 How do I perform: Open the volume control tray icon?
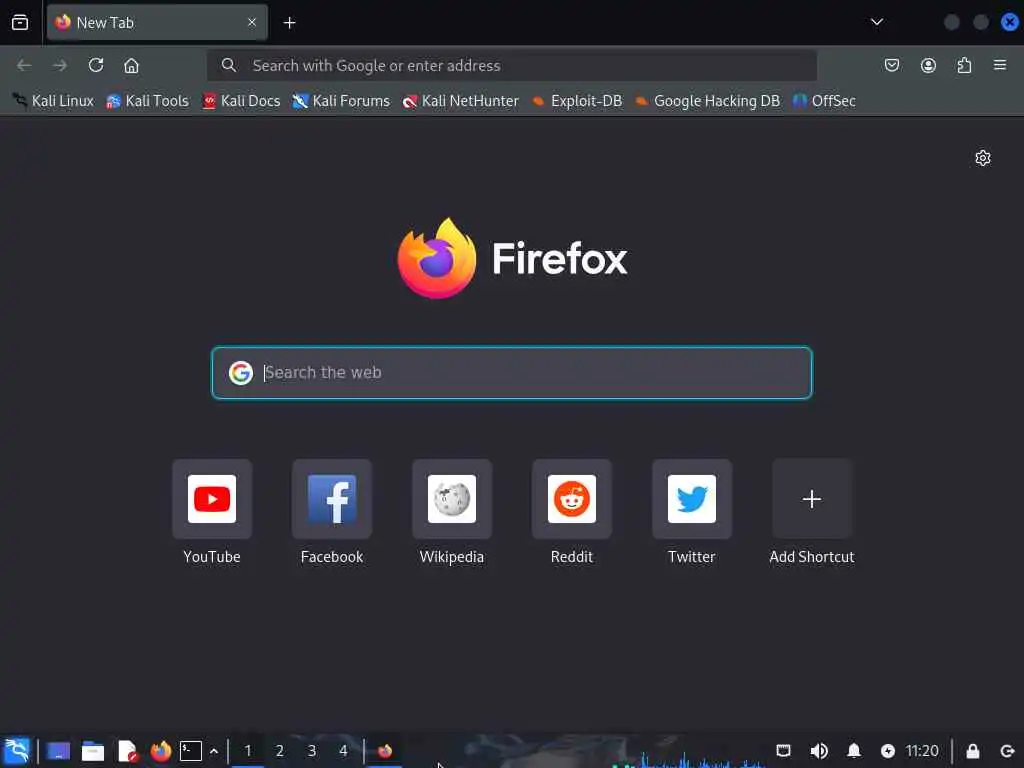click(x=819, y=751)
